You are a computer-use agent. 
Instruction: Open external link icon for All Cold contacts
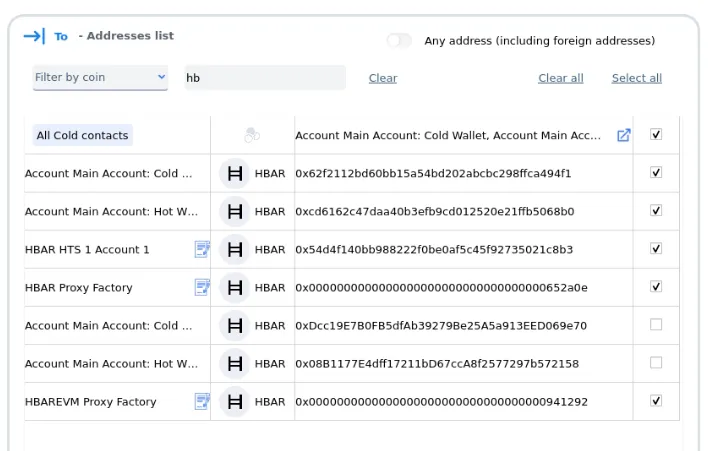[623, 135]
